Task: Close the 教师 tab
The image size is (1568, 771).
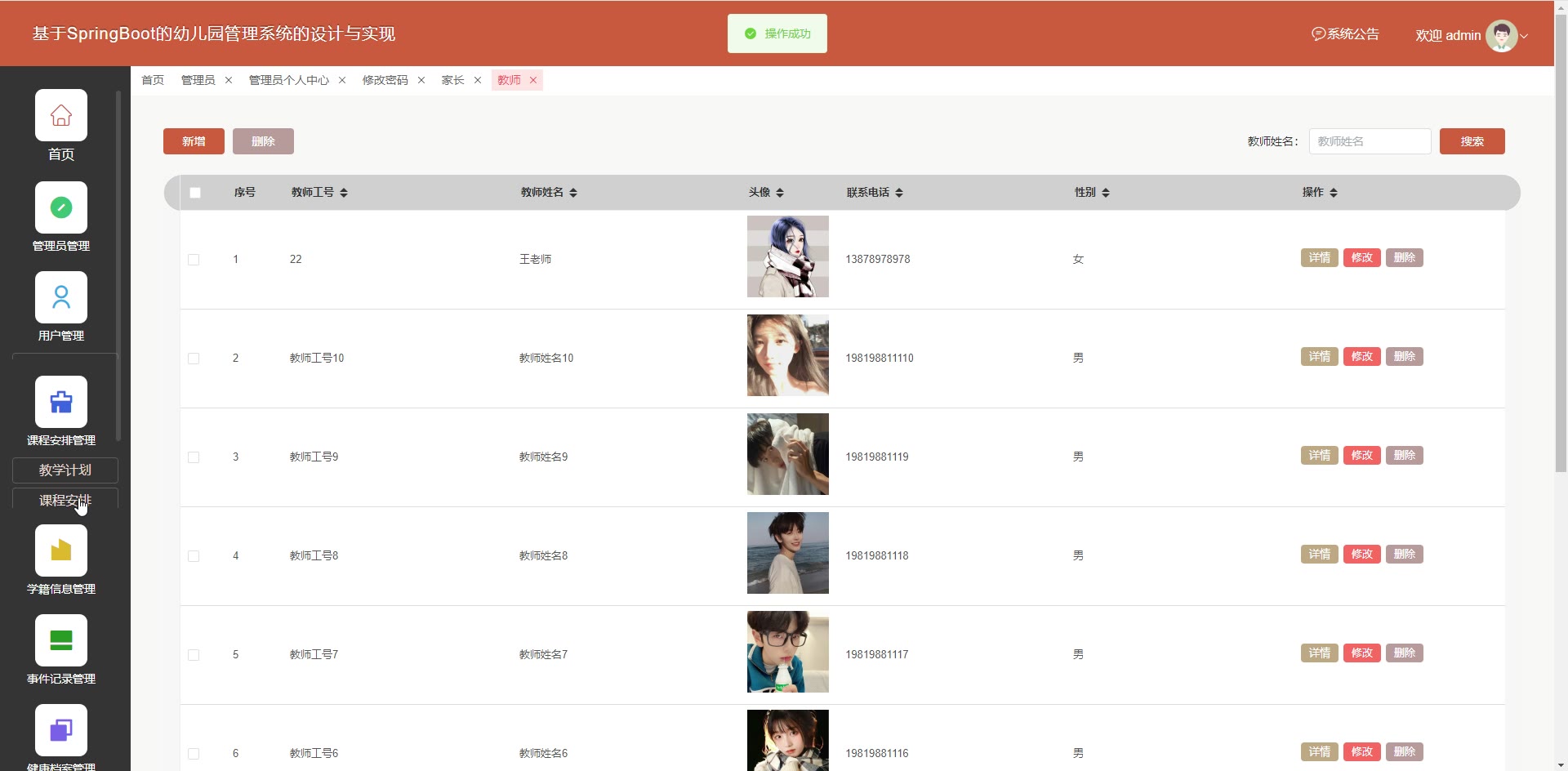Action: [533, 80]
